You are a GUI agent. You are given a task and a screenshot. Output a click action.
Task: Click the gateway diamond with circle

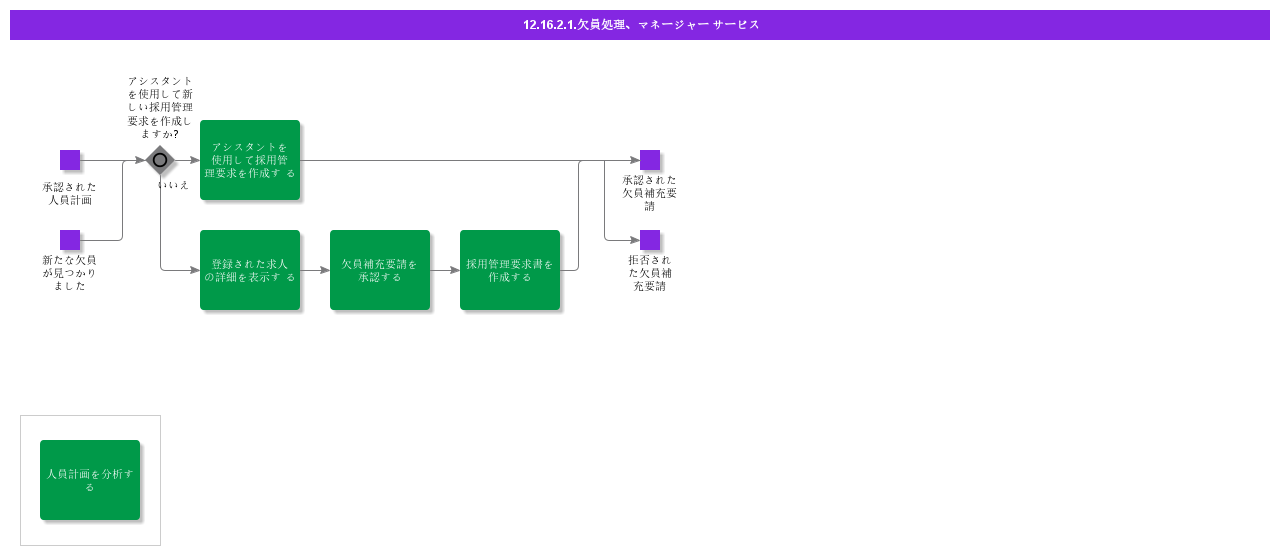click(160, 160)
